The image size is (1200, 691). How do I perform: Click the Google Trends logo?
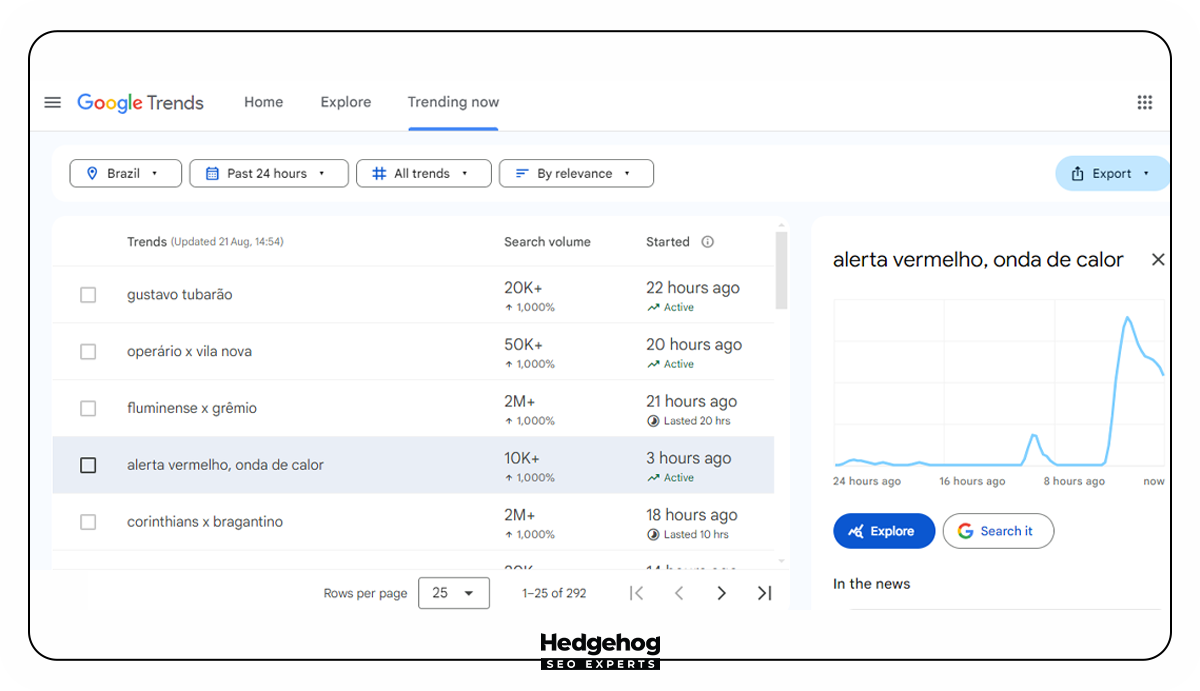click(141, 102)
